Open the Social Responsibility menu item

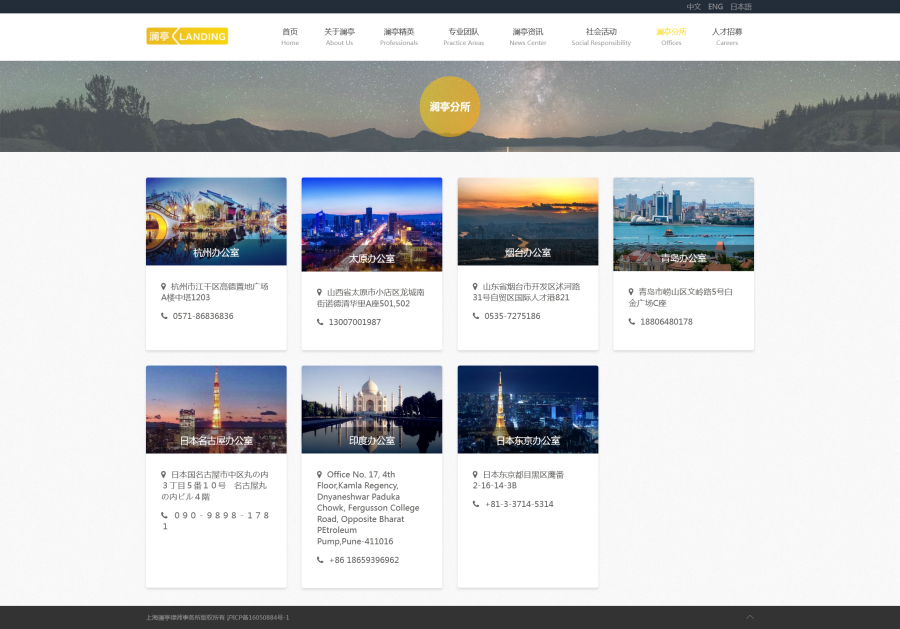601,37
